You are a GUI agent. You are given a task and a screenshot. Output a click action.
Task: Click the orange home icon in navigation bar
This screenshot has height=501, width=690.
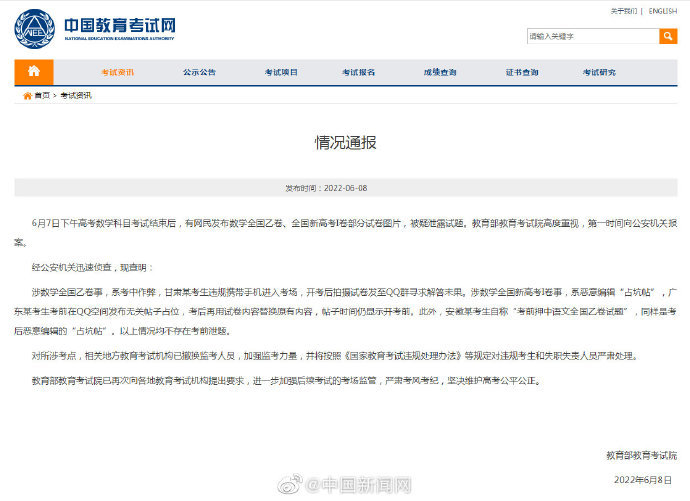[x=34, y=72]
